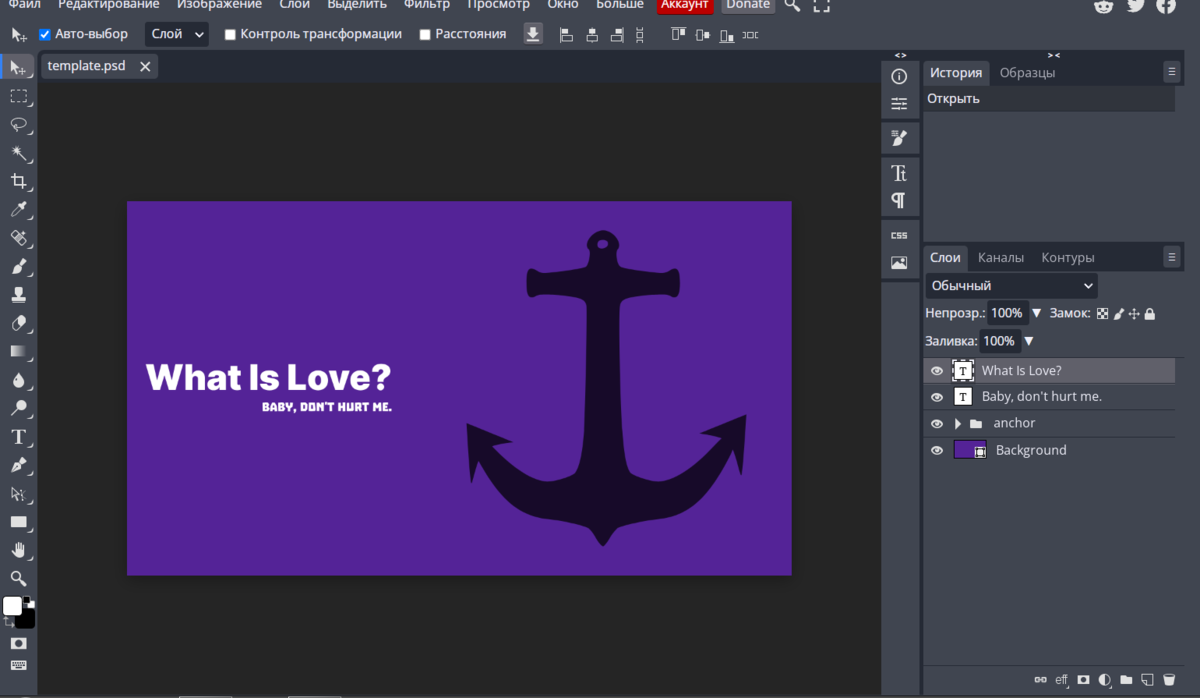This screenshot has width=1200, height=698.
Task: Select the Rectangle shape tool
Action: (18, 522)
